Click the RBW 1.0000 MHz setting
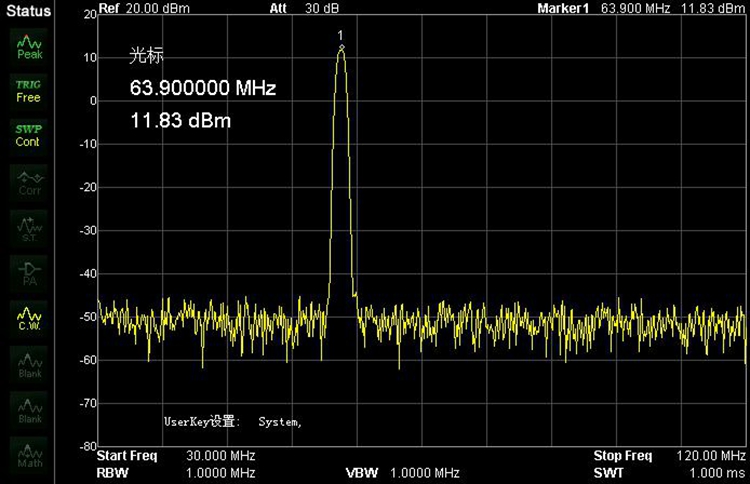The image size is (750, 484). 176,472
